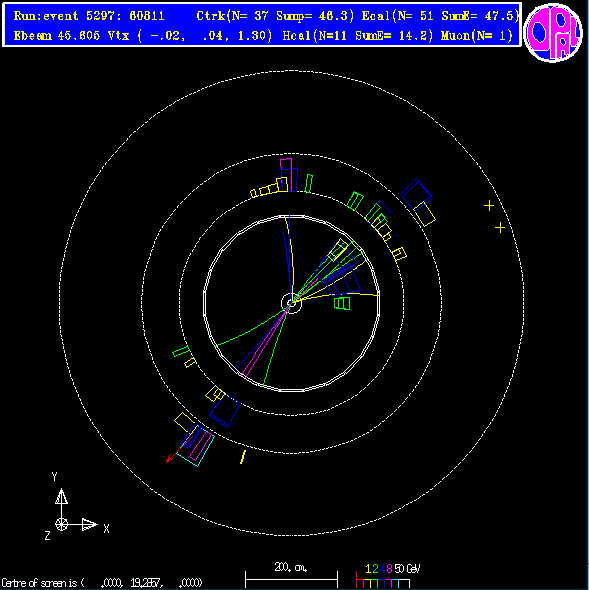Viewport: 589px width, 590px height.
Task: Select the cyan calorimeter block lower left
Action: point(195,447)
